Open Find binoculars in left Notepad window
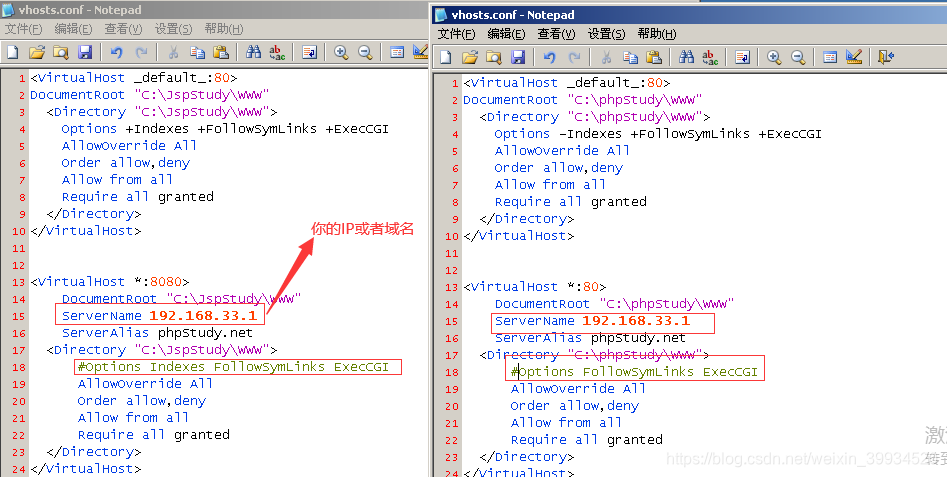 tap(253, 52)
